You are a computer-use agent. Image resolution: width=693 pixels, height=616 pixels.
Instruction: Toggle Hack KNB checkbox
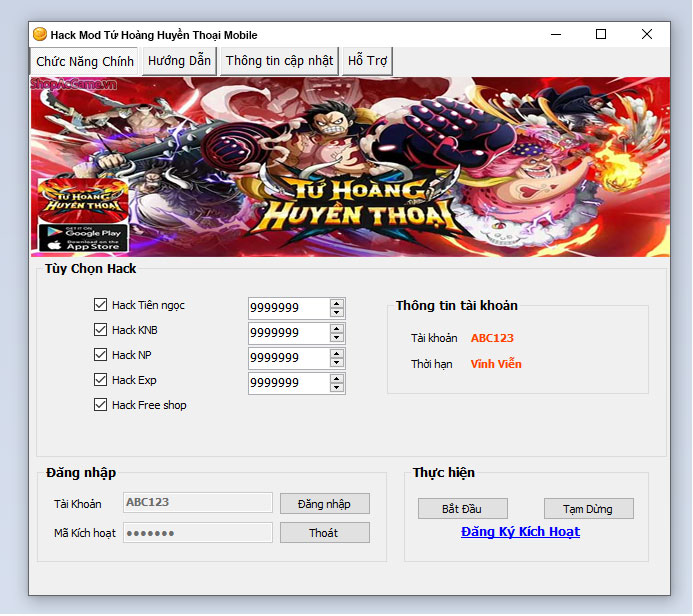coord(100,330)
